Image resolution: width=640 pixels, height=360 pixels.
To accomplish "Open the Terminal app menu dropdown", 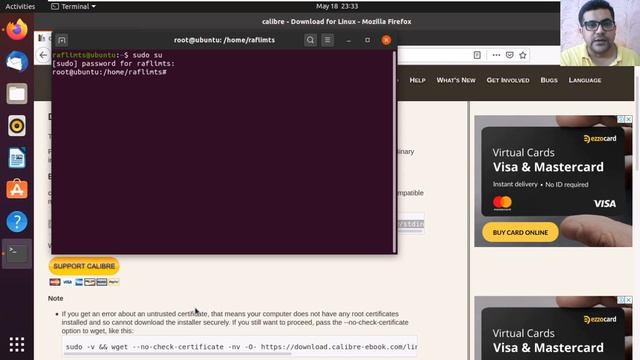I will (x=73, y=6).
